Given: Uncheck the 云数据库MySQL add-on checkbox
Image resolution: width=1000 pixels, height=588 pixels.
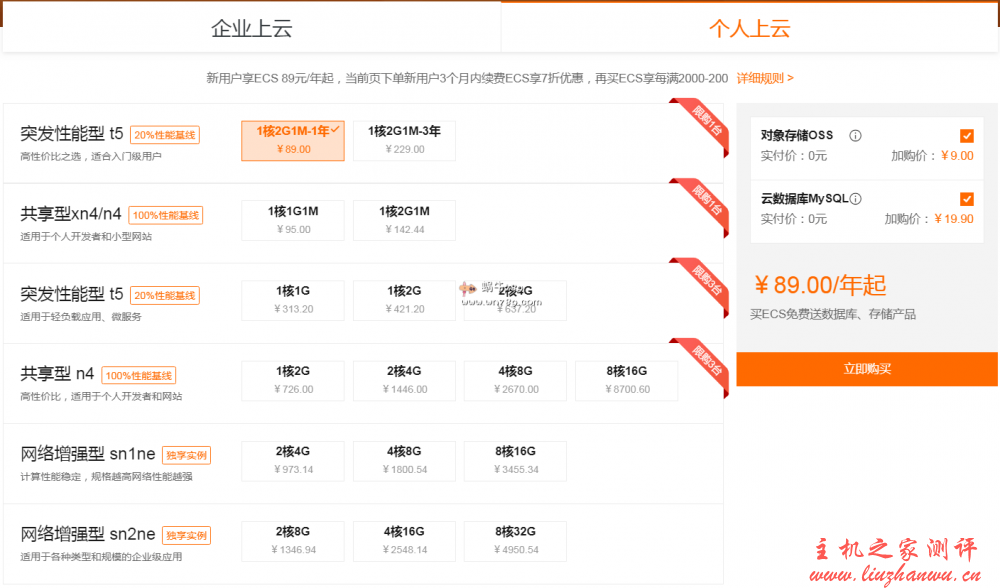Looking at the screenshot, I should 967,199.
